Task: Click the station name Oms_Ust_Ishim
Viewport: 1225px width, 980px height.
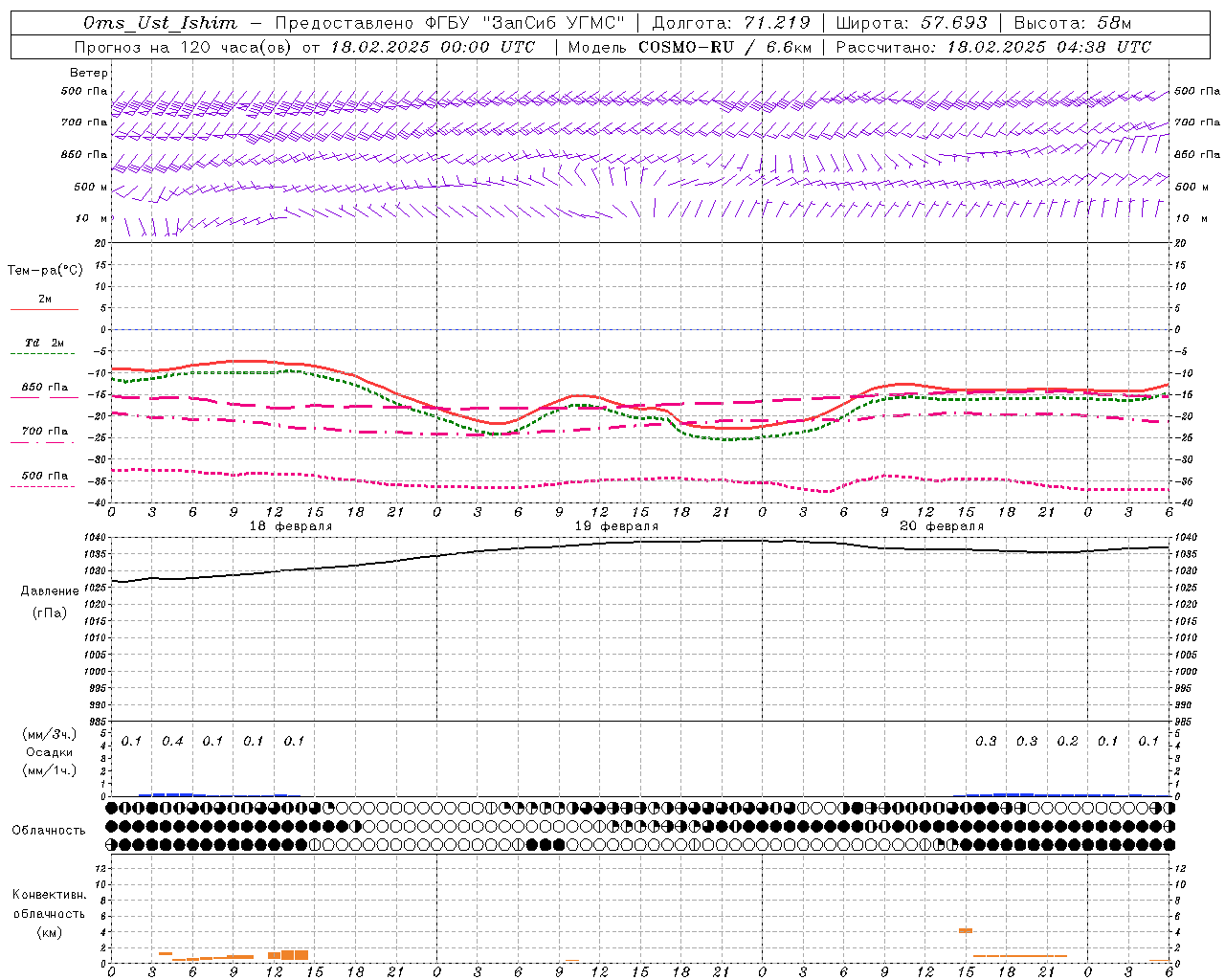Action: [160, 23]
